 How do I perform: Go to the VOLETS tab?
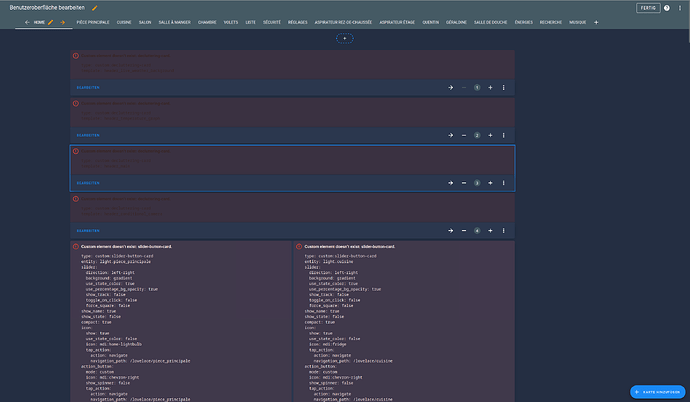point(231,22)
